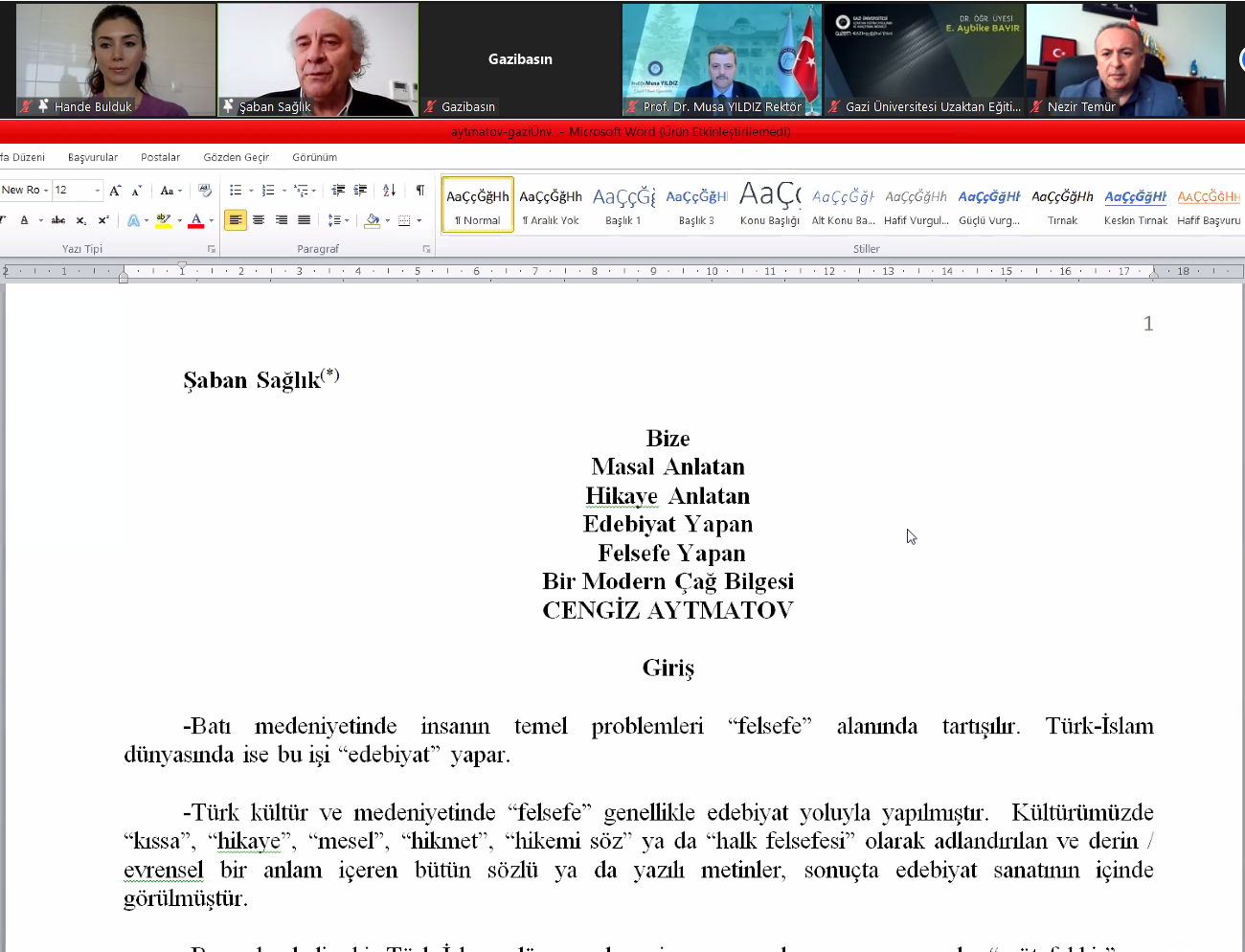1245x952 pixels.
Task: Expand the font color dropdown arrow
Action: (x=212, y=220)
